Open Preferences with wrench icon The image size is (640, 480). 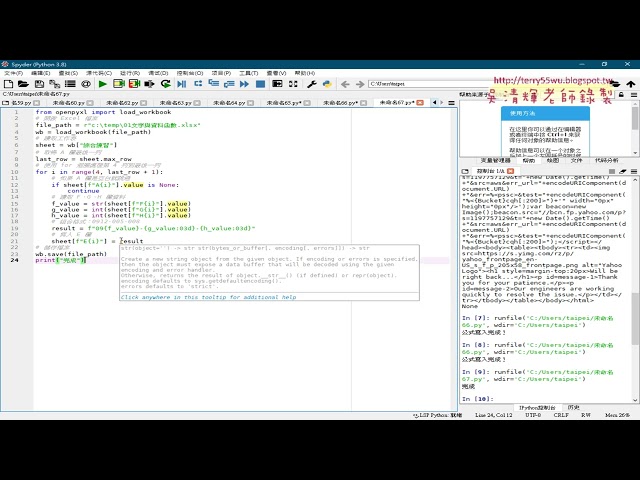(312, 84)
